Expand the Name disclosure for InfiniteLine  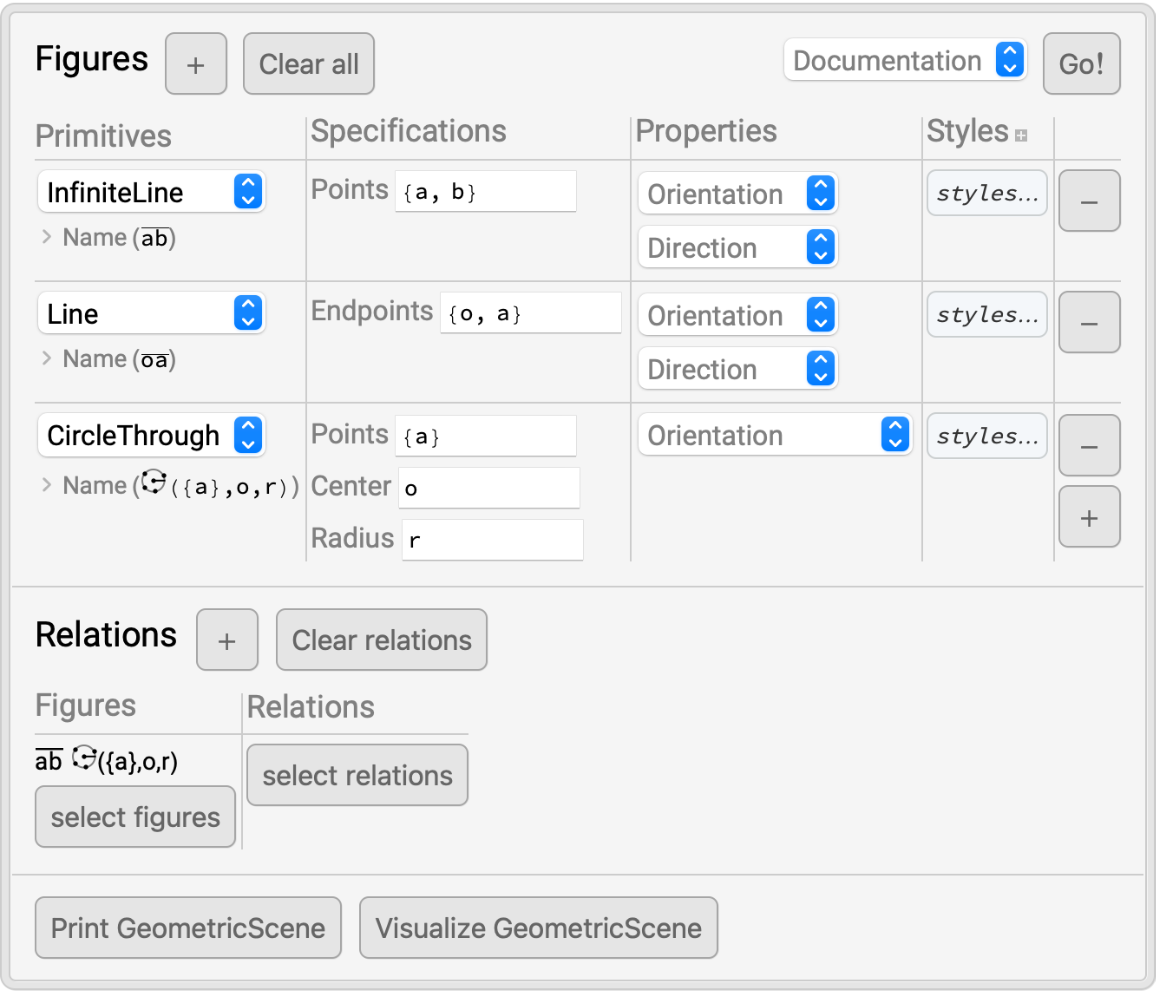[x=46, y=238]
